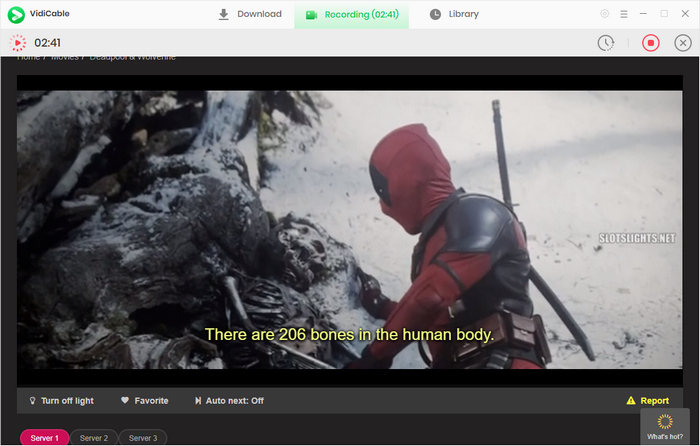Click the Download arrow icon
The image size is (700, 446).
(224, 14)
